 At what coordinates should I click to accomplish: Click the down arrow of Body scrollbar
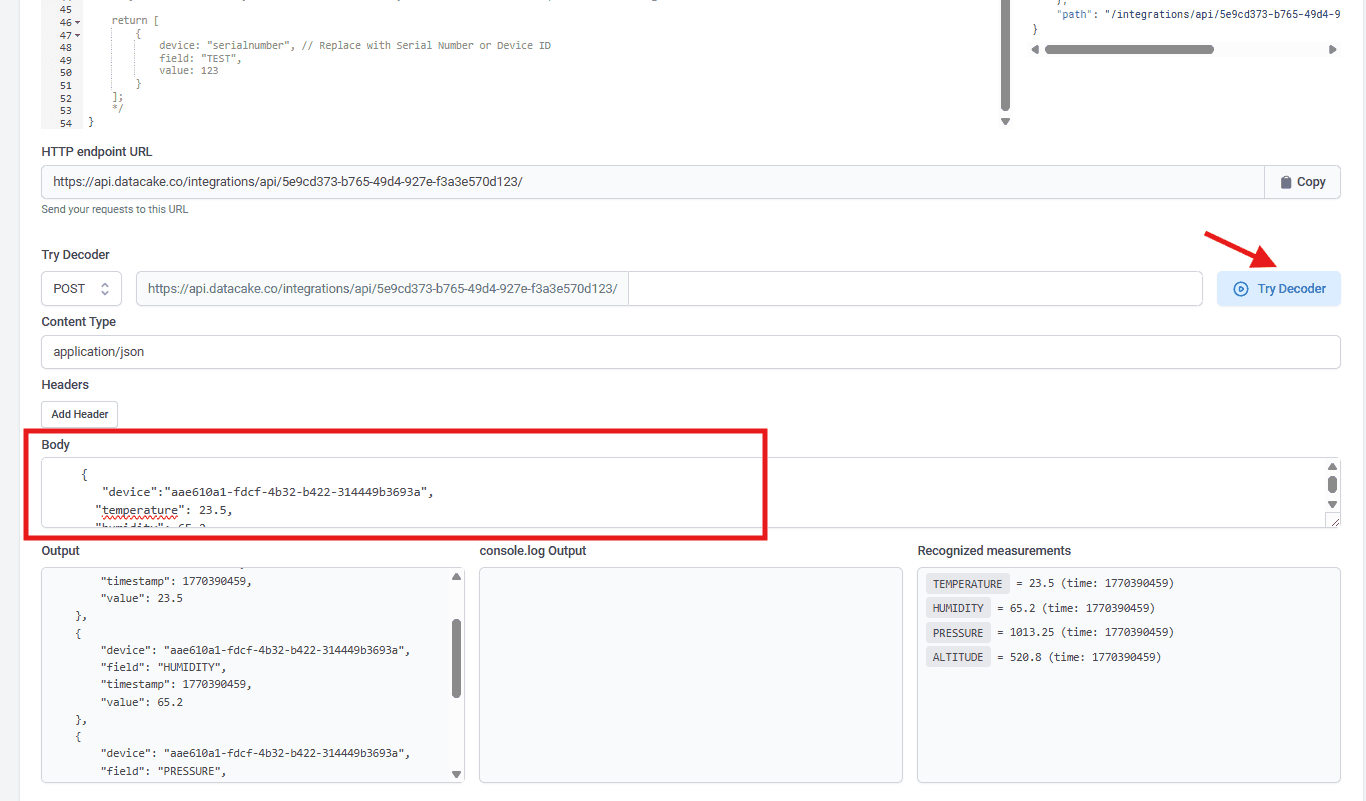click(x=1332, y=504)
